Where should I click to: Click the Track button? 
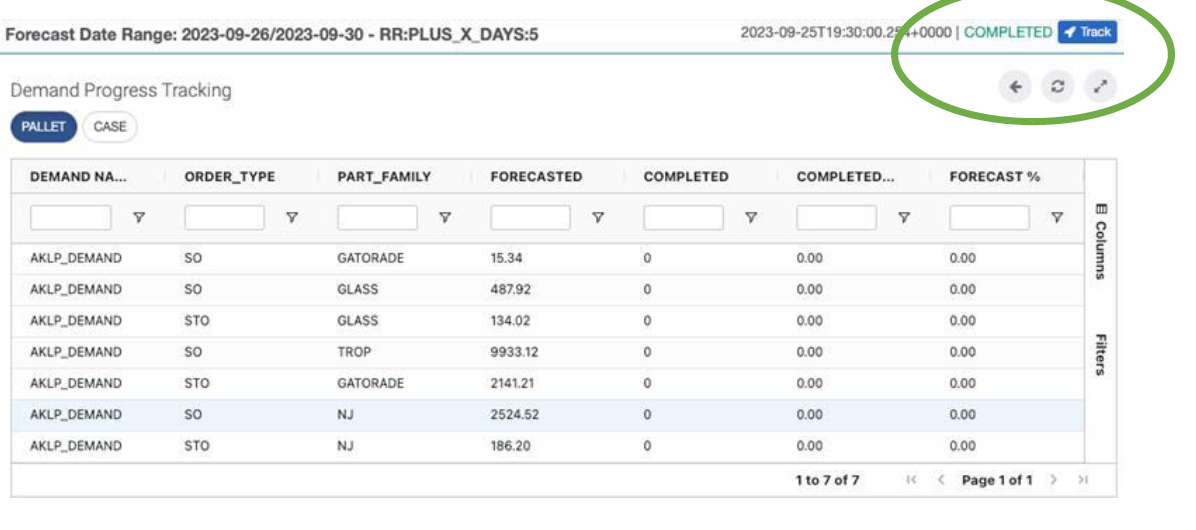(1087, 32)
